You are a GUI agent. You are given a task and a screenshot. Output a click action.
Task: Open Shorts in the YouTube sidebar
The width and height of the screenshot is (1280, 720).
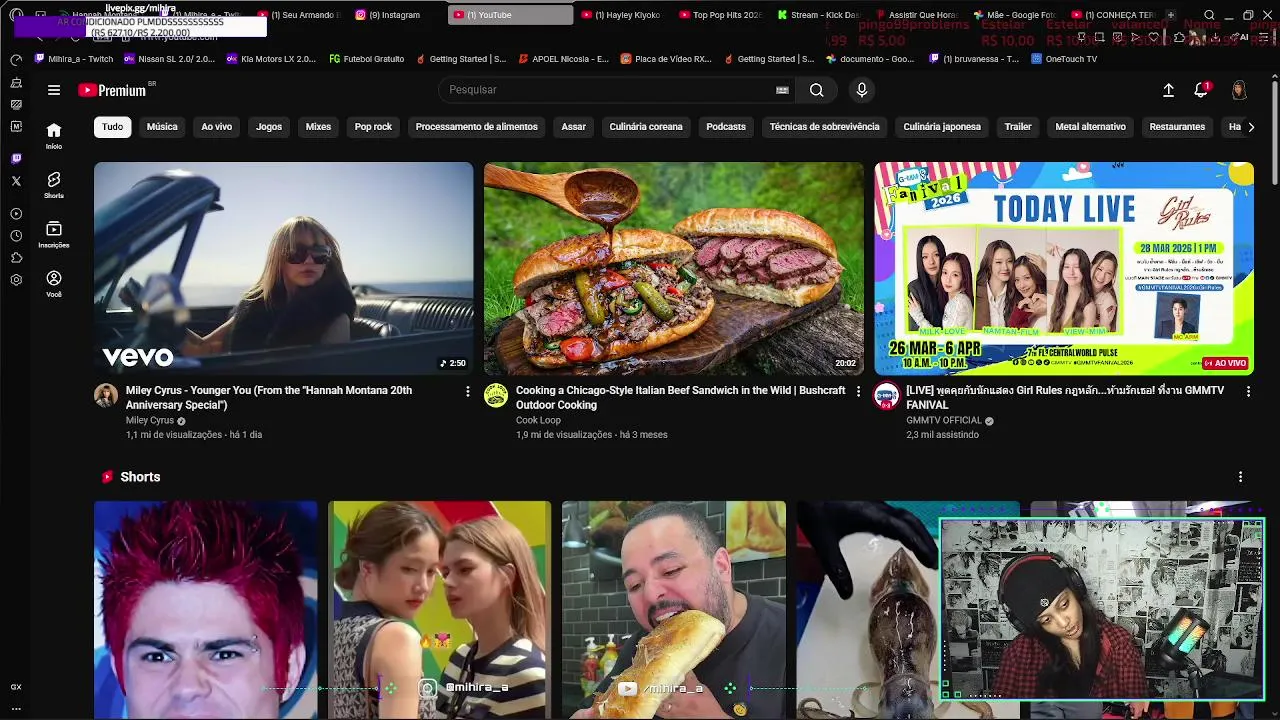(54, 185)
